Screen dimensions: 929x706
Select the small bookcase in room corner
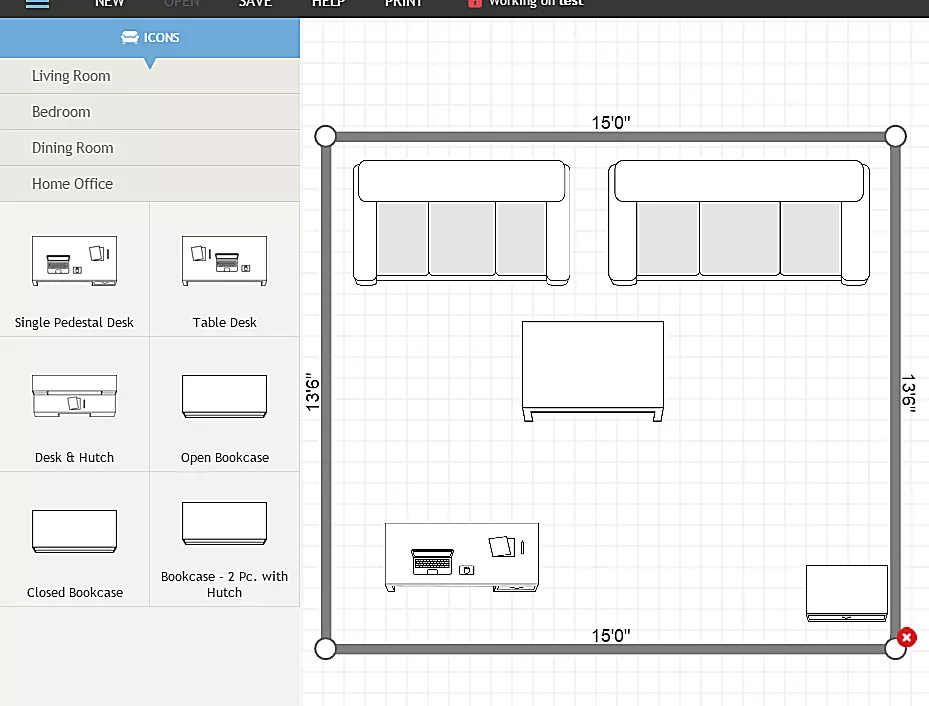[847, 593]
